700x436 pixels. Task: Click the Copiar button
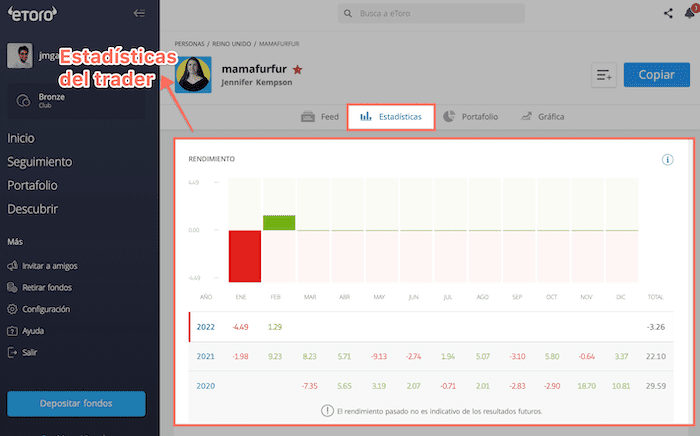pyautogui.click(x=657, y=75)
